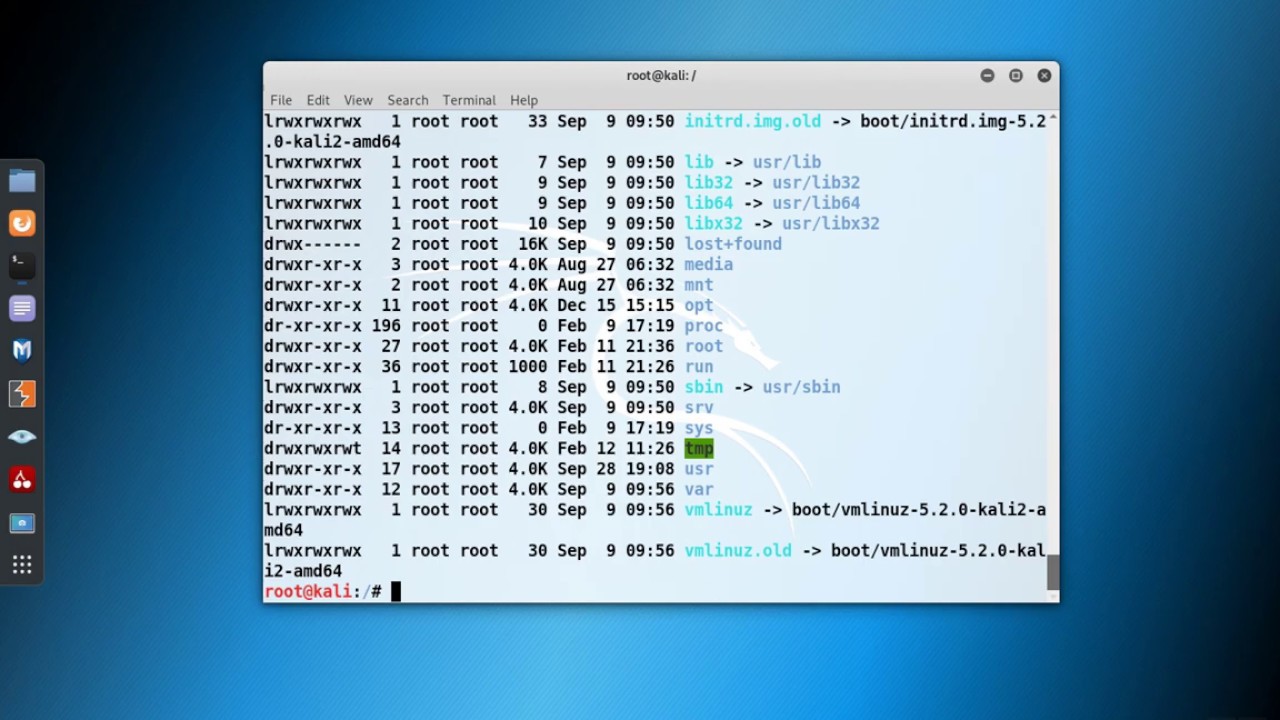Click the 'mnt' directory name
This screenshot has height=720, width=1280.
tap(699, 285)
